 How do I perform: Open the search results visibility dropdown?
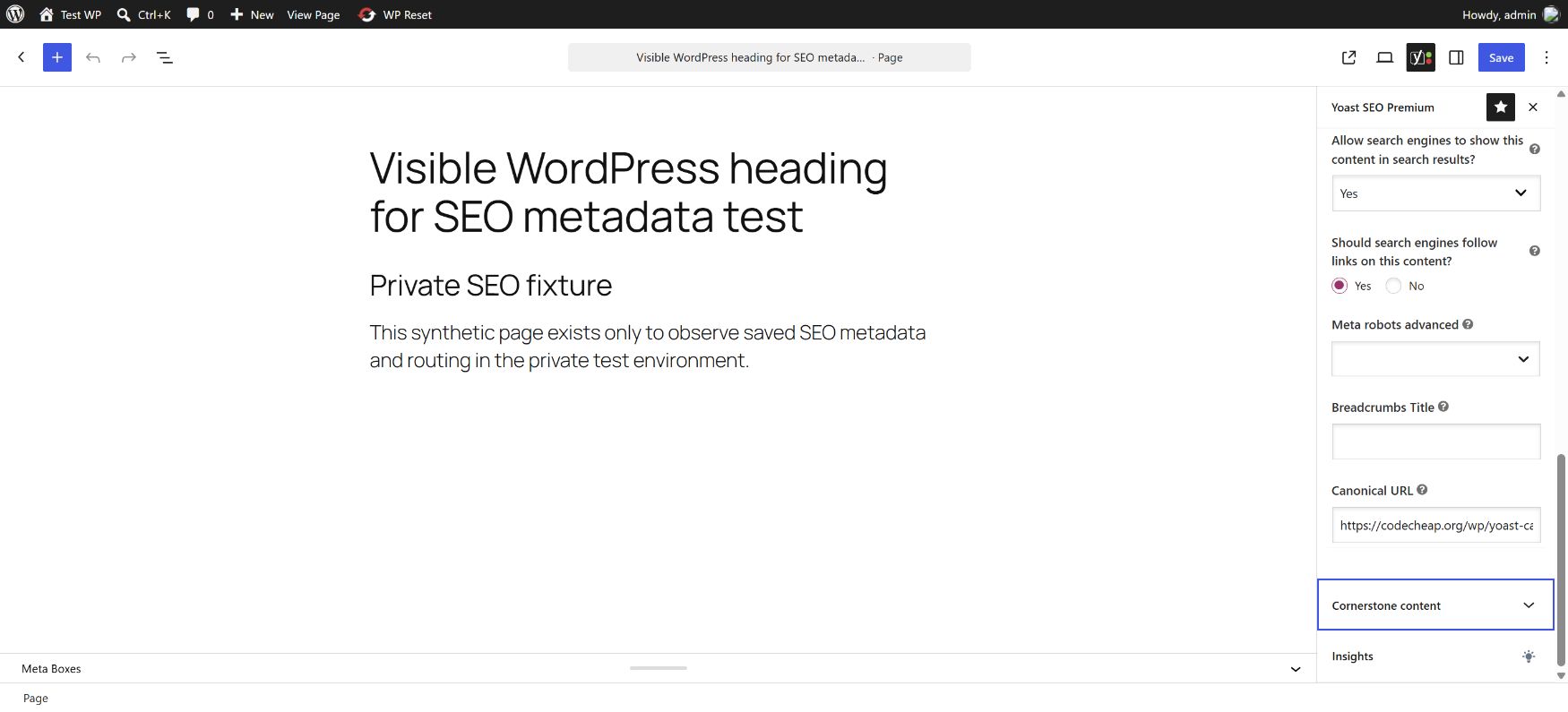point(1436,193)
